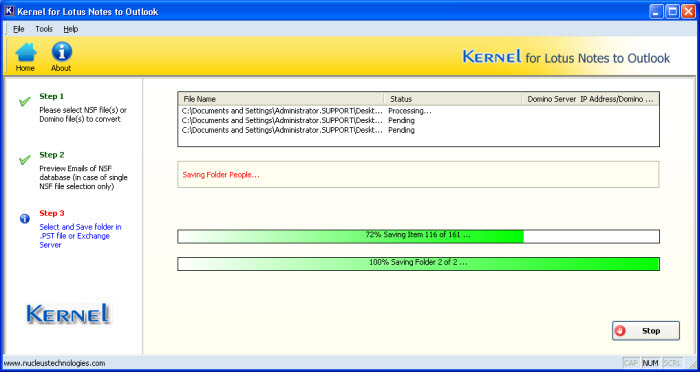Stop the conversion with Stop button
Image resolution: width=700 pixels, height=372 pixels.
pyautogui.click(x=646, y=331)
